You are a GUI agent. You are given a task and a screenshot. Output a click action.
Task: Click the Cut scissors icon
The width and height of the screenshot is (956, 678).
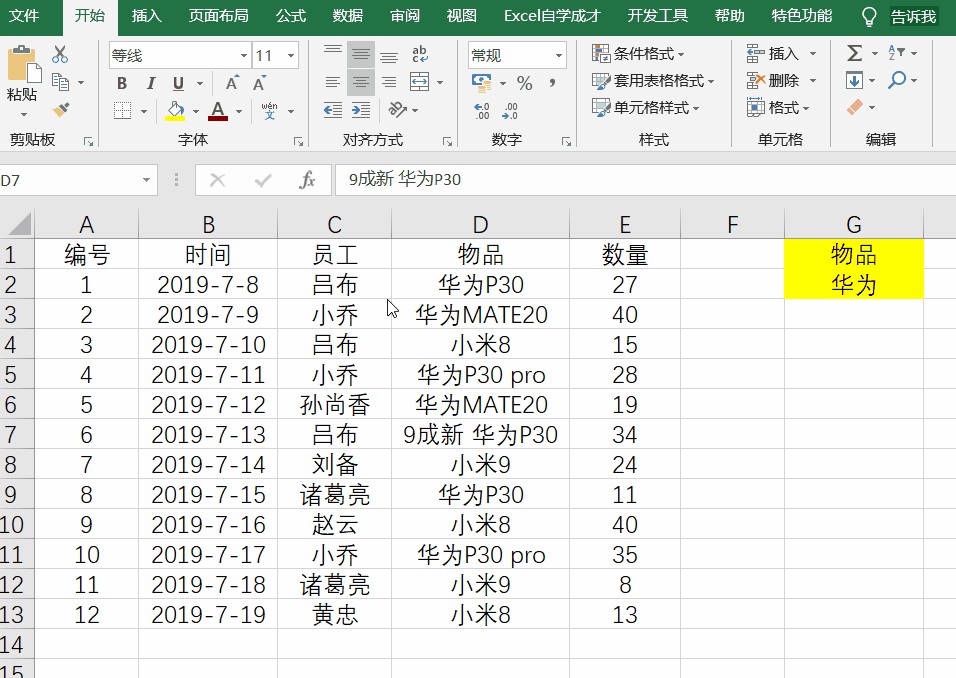coord(60,54)
